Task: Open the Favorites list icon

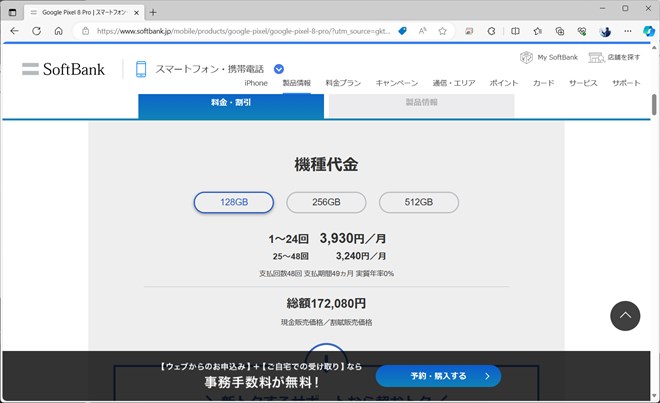Action: tap(538, 31)
